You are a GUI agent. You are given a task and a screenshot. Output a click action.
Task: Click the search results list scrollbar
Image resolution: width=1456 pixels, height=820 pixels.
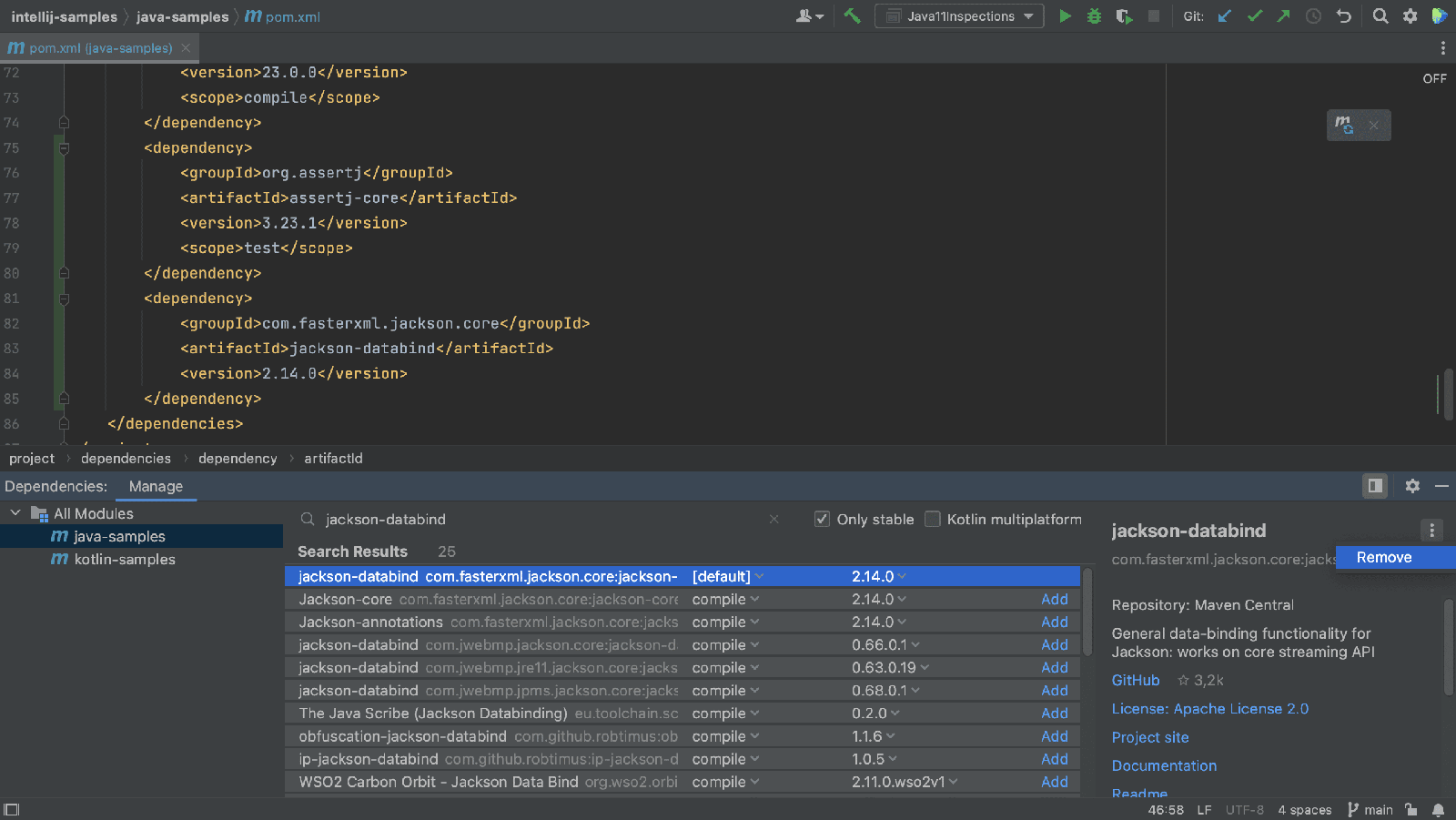click(1087, 612)
